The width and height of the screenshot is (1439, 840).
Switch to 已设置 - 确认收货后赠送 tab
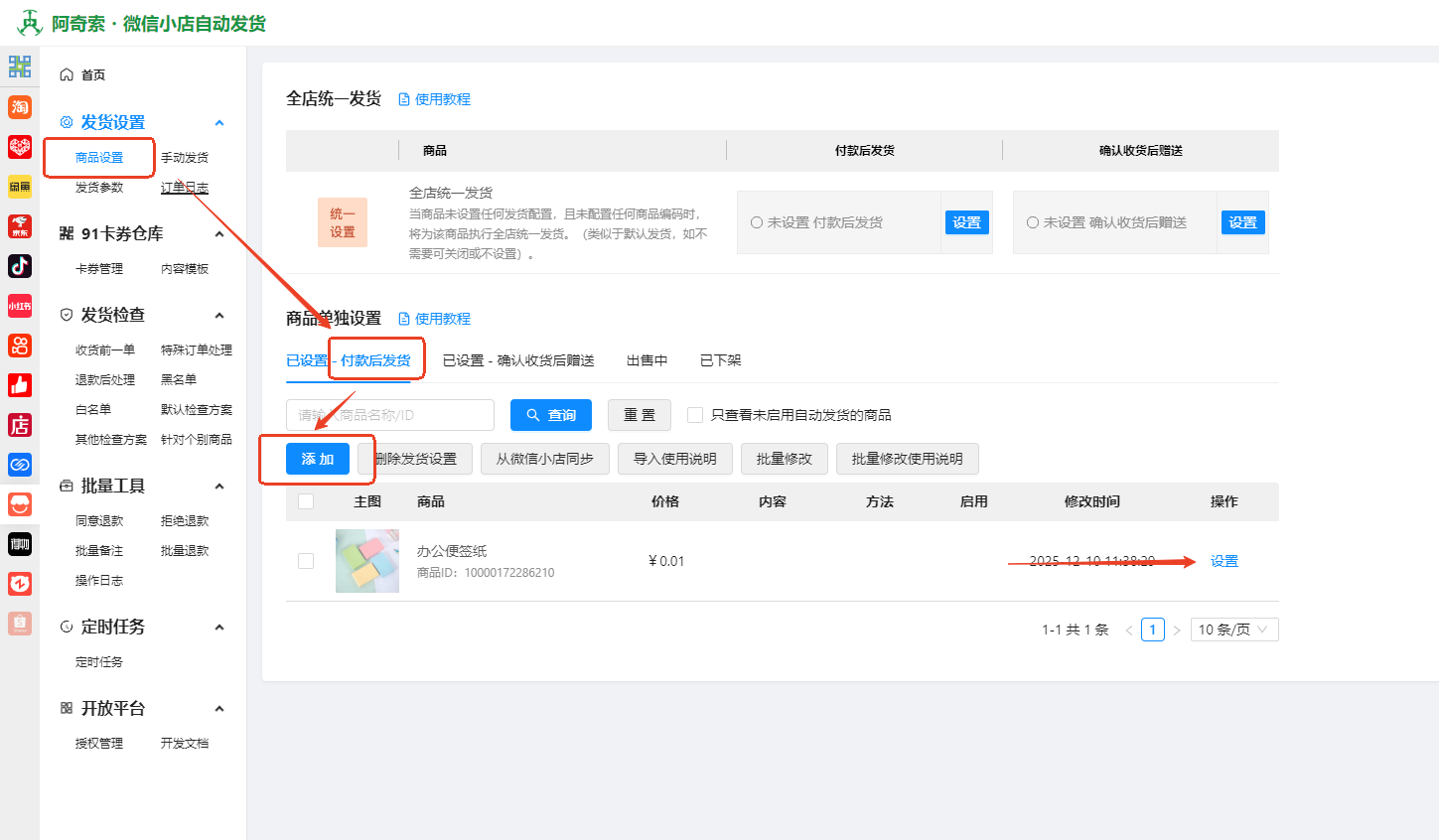pyautogui.click(x=518, y=360)
